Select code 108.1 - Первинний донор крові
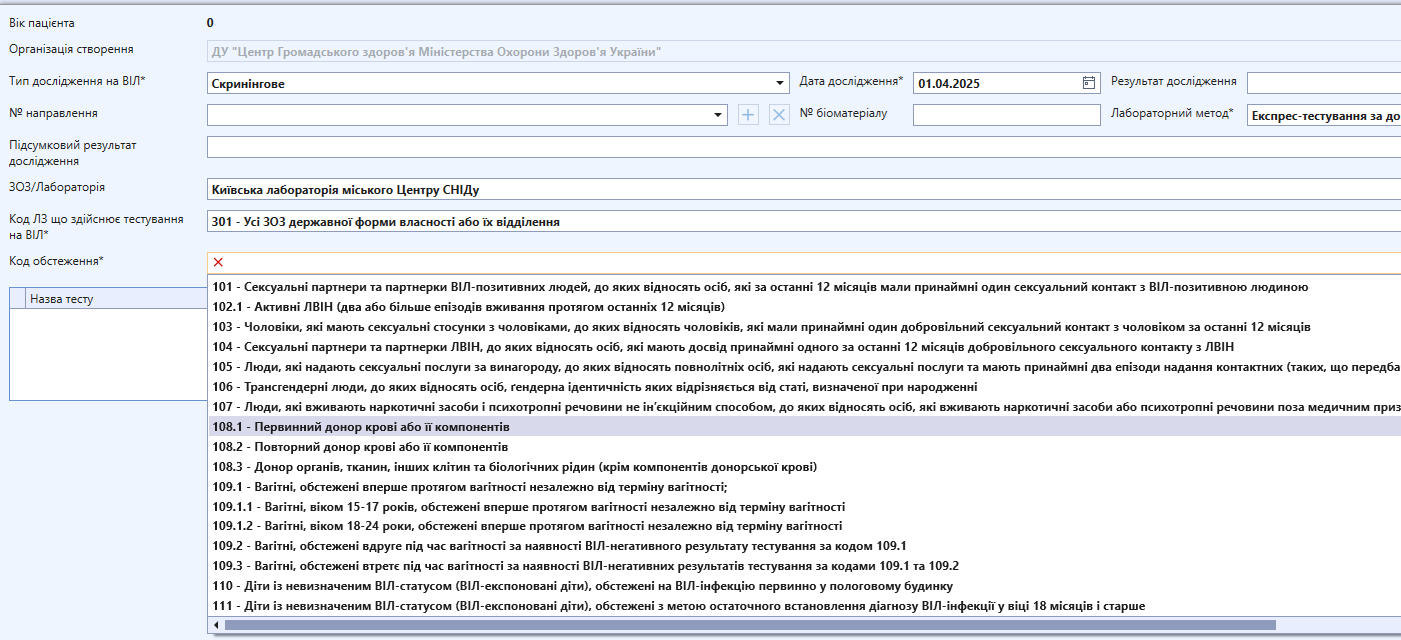 [804, 427]
